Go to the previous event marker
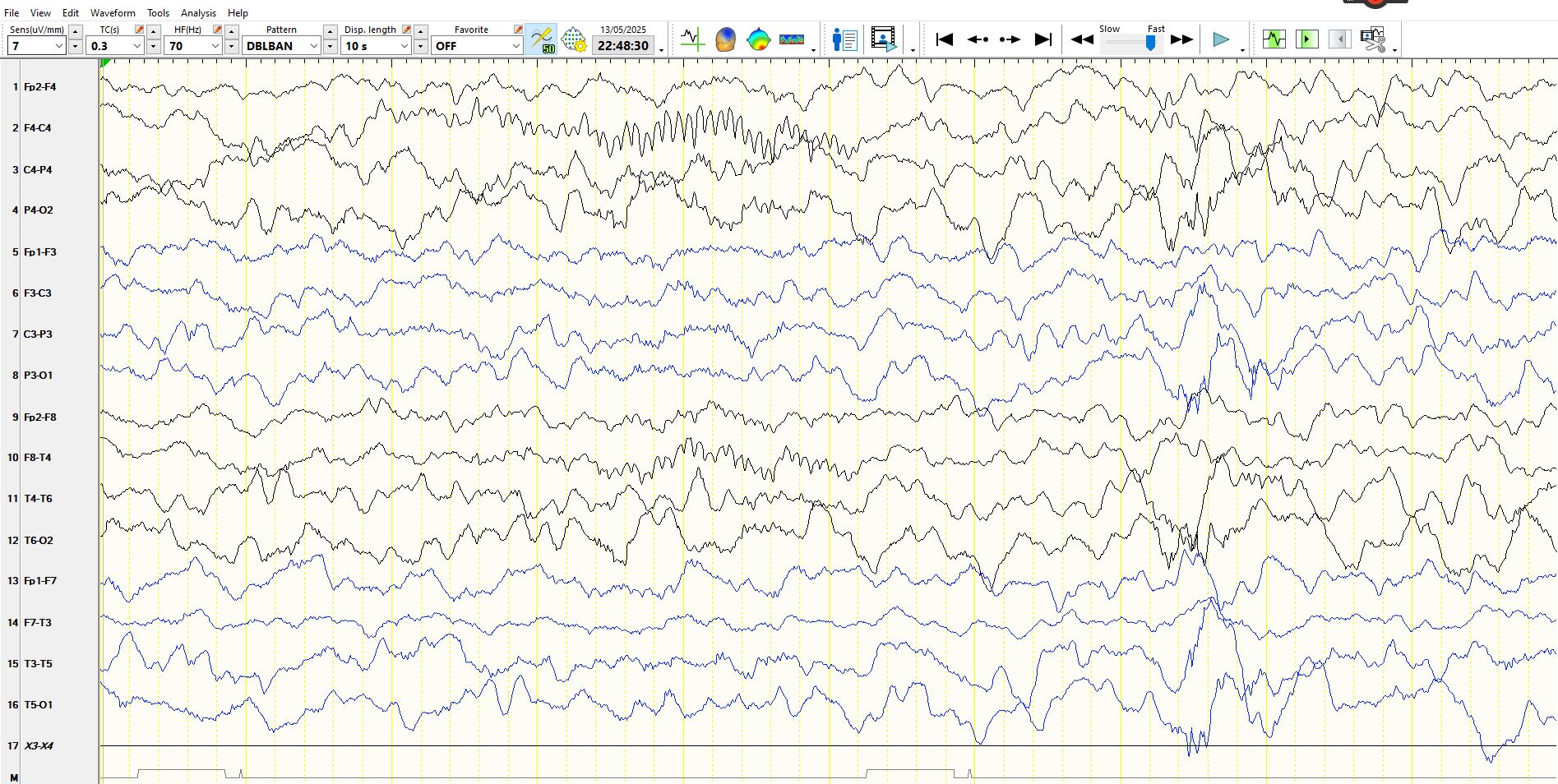Viewport: 1558px width, 784px height. (x=978, y=39)
